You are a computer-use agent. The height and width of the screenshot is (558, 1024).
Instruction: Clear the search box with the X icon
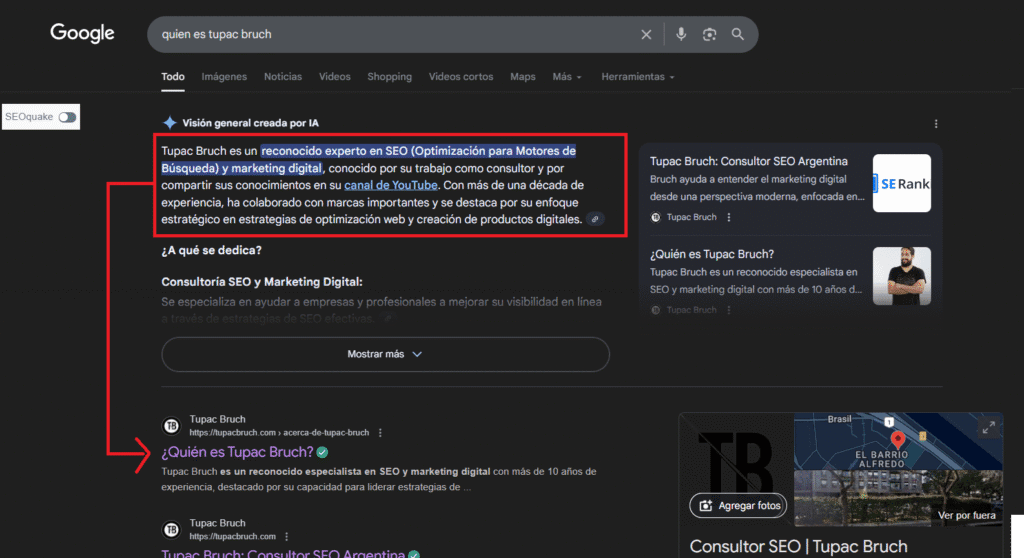pyautogui.click(x=646, y=35)
